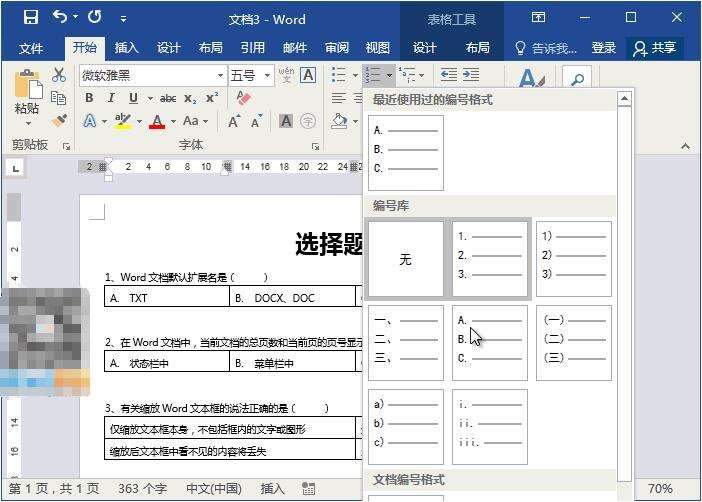
Task: Click the Shrink Font icon
Action: (257, 121)
